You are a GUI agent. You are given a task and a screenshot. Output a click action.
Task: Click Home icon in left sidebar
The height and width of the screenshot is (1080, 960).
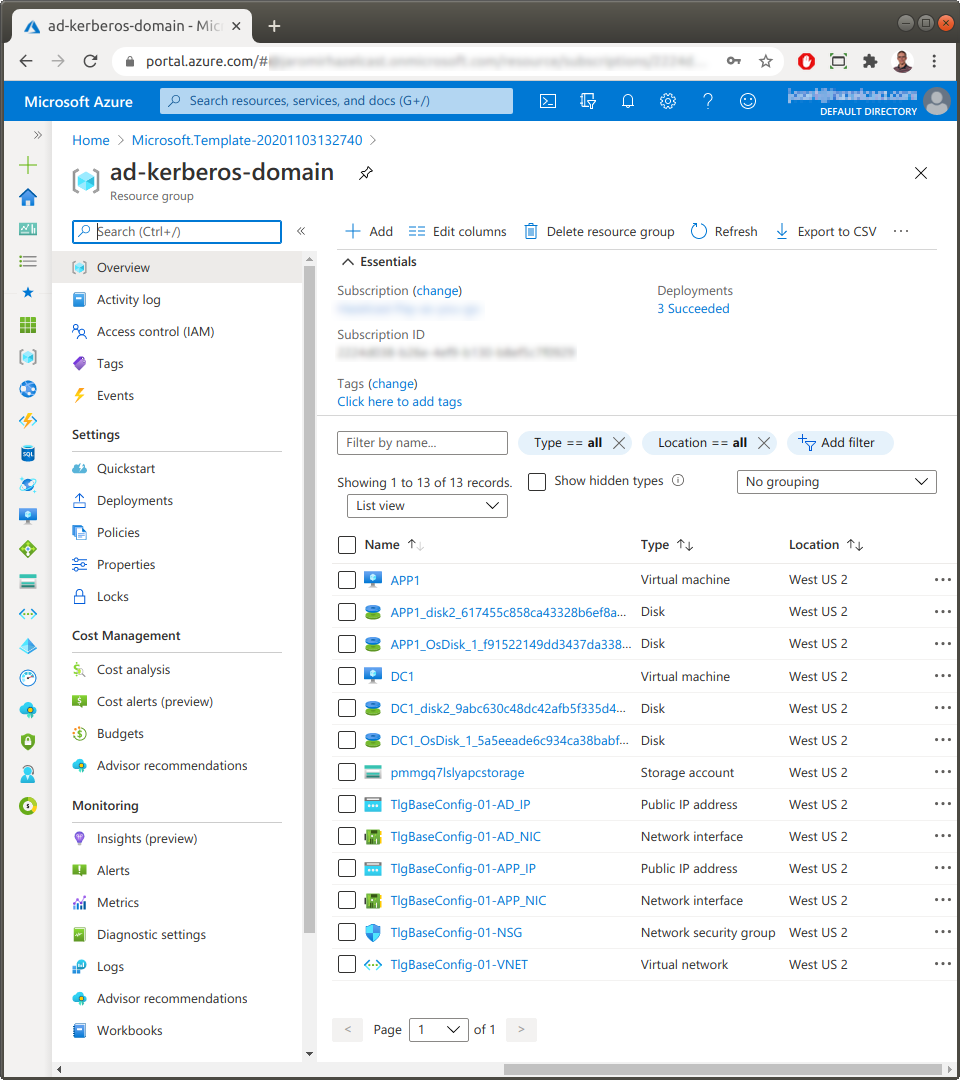click(x=28, y=197)
